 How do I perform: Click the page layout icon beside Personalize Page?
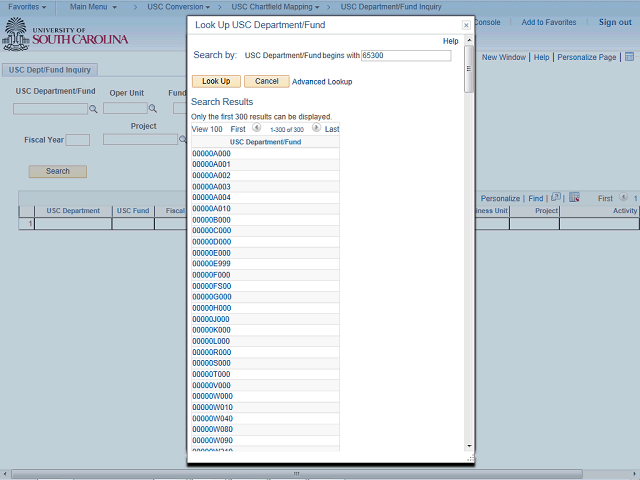pyautogui.click(x=629, y=57)
